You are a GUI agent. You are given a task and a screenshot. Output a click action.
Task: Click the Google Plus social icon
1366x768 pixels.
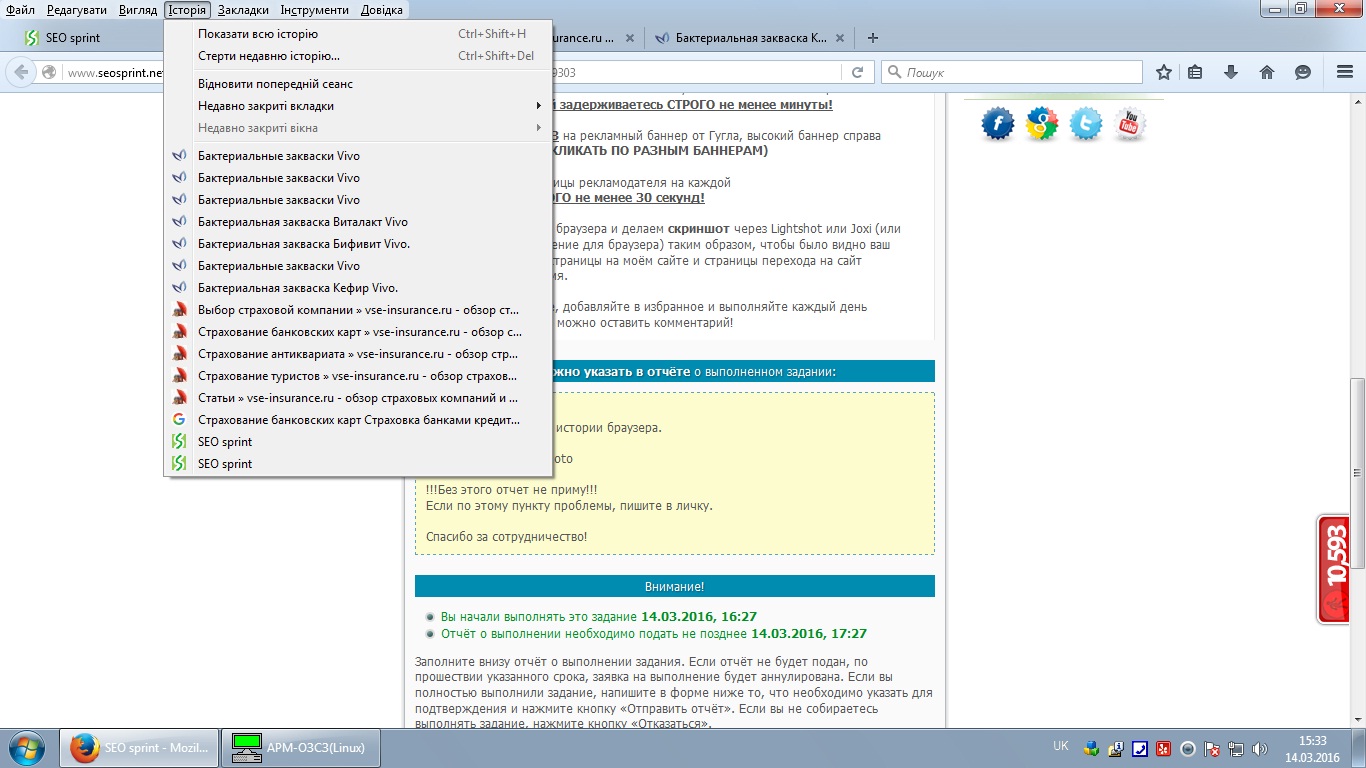(x=1041, y=124)
